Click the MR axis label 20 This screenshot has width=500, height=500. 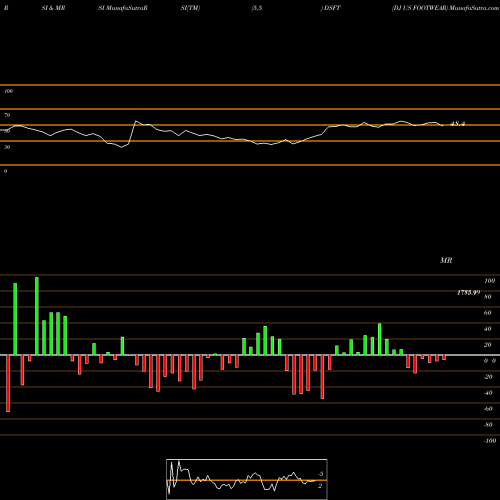(487, 345)
